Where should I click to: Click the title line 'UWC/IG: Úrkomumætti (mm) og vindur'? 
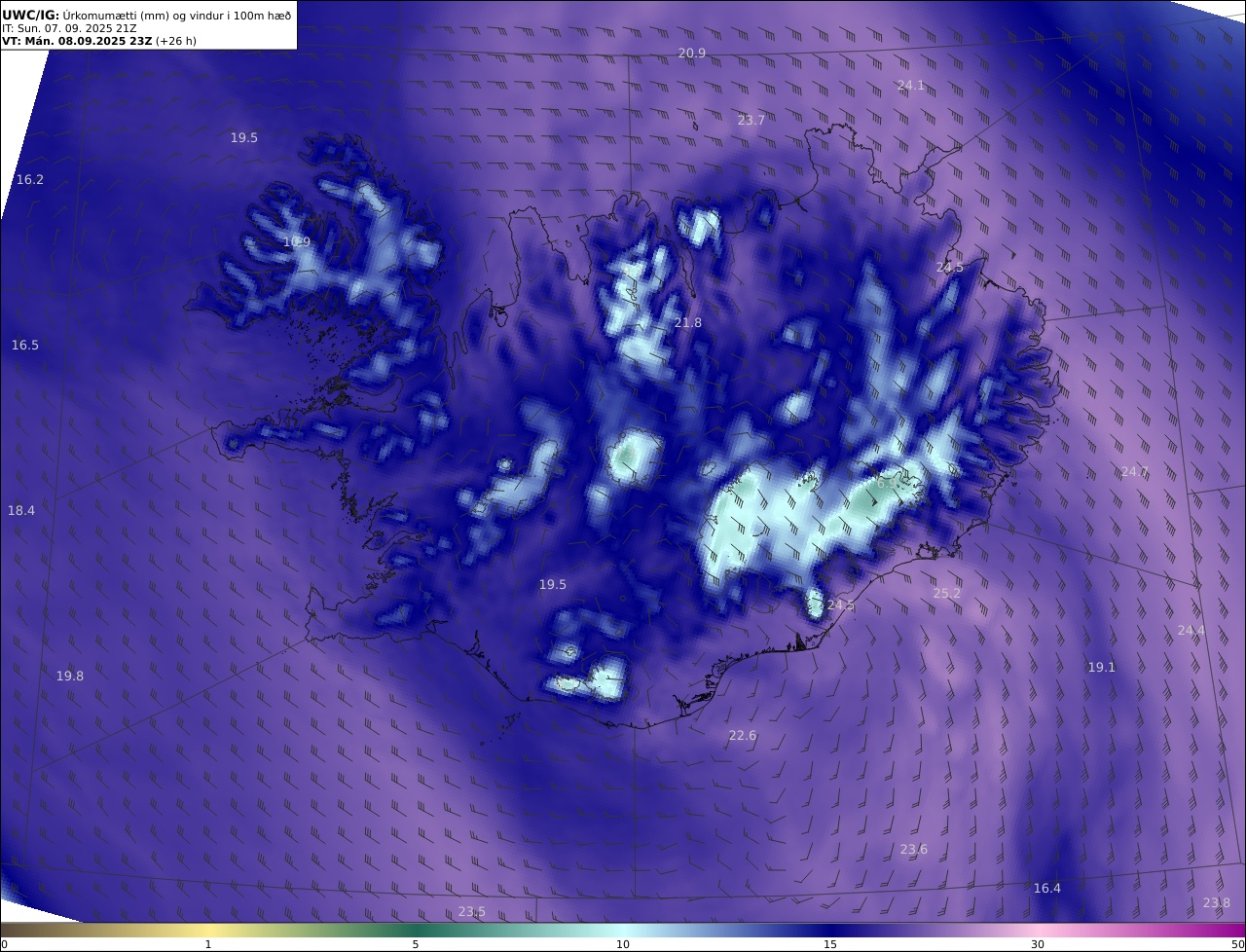click(146, 14)
